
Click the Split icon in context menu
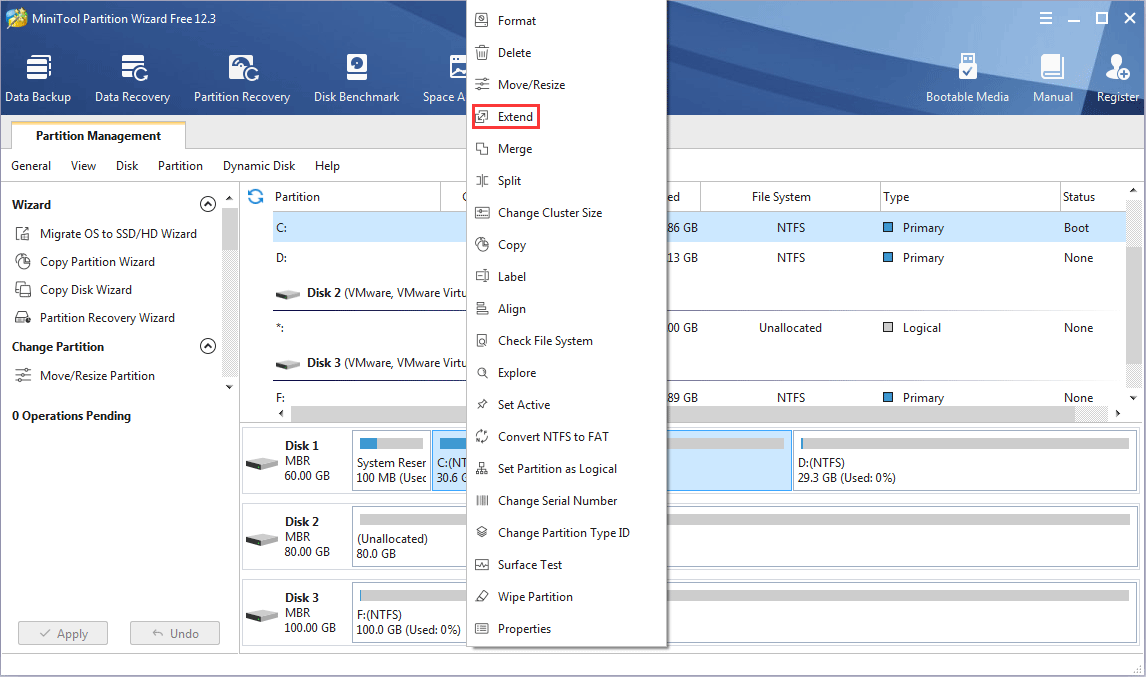pos(482,181)
